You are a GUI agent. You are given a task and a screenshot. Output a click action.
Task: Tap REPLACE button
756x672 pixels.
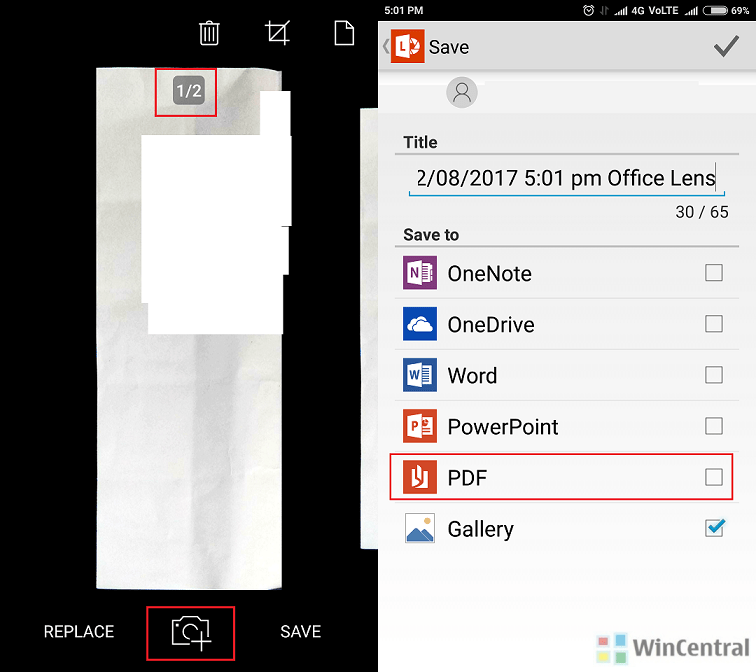(x=79, y=632)
